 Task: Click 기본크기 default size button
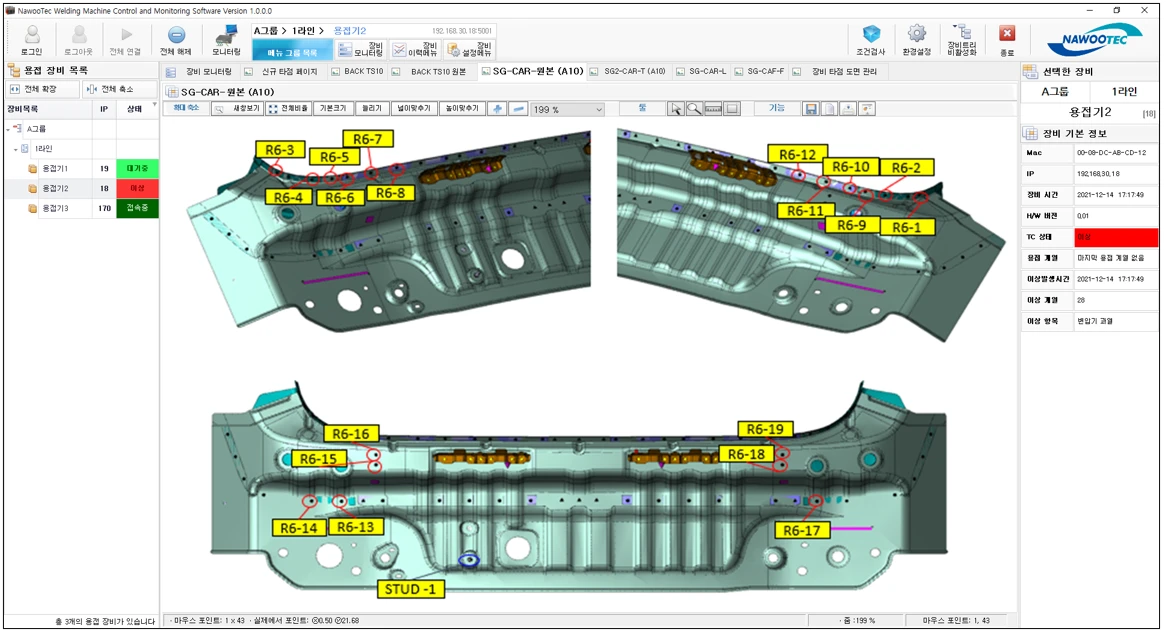point(333,109)
